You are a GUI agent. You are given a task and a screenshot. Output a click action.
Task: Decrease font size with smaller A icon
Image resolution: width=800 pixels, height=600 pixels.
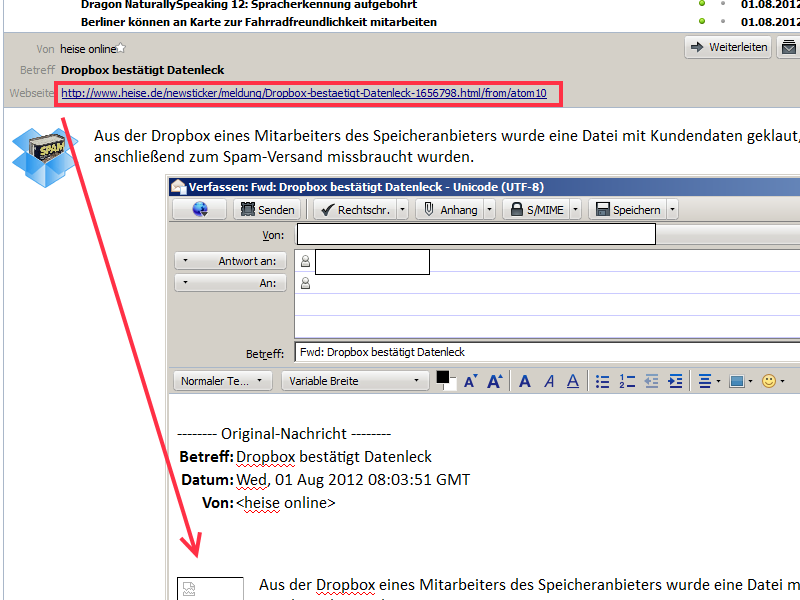470,381
